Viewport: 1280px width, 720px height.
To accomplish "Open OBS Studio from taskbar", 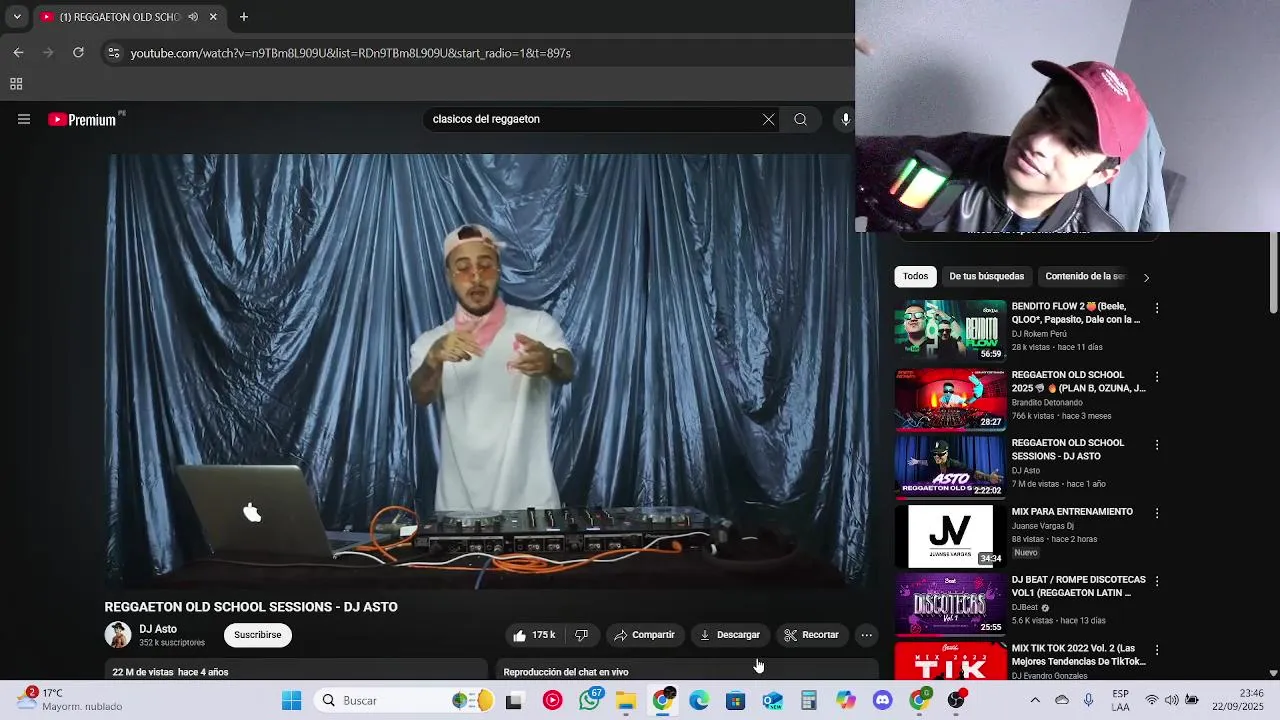I will click(956, 701).
